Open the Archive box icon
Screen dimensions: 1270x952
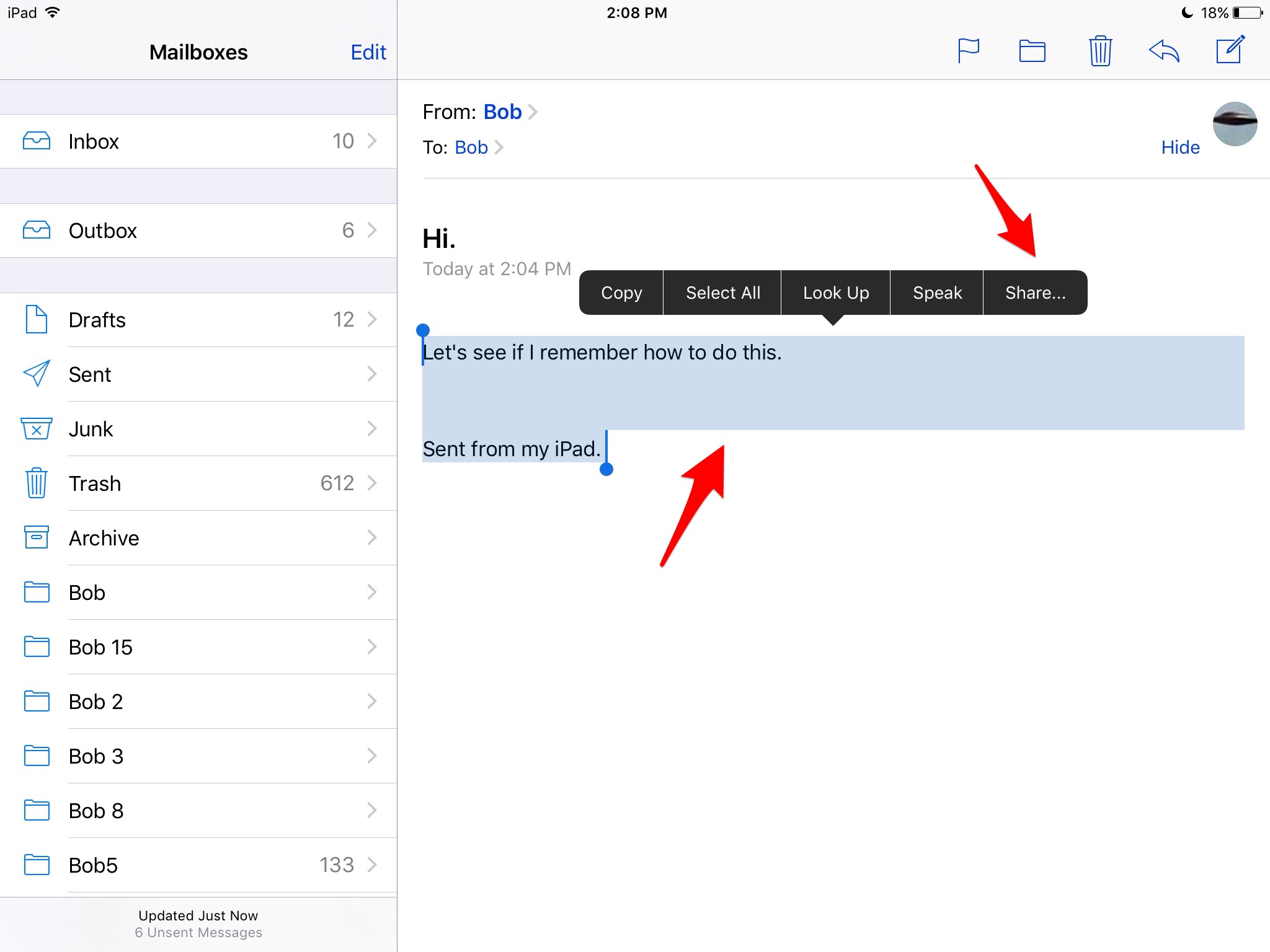(37, 537)
